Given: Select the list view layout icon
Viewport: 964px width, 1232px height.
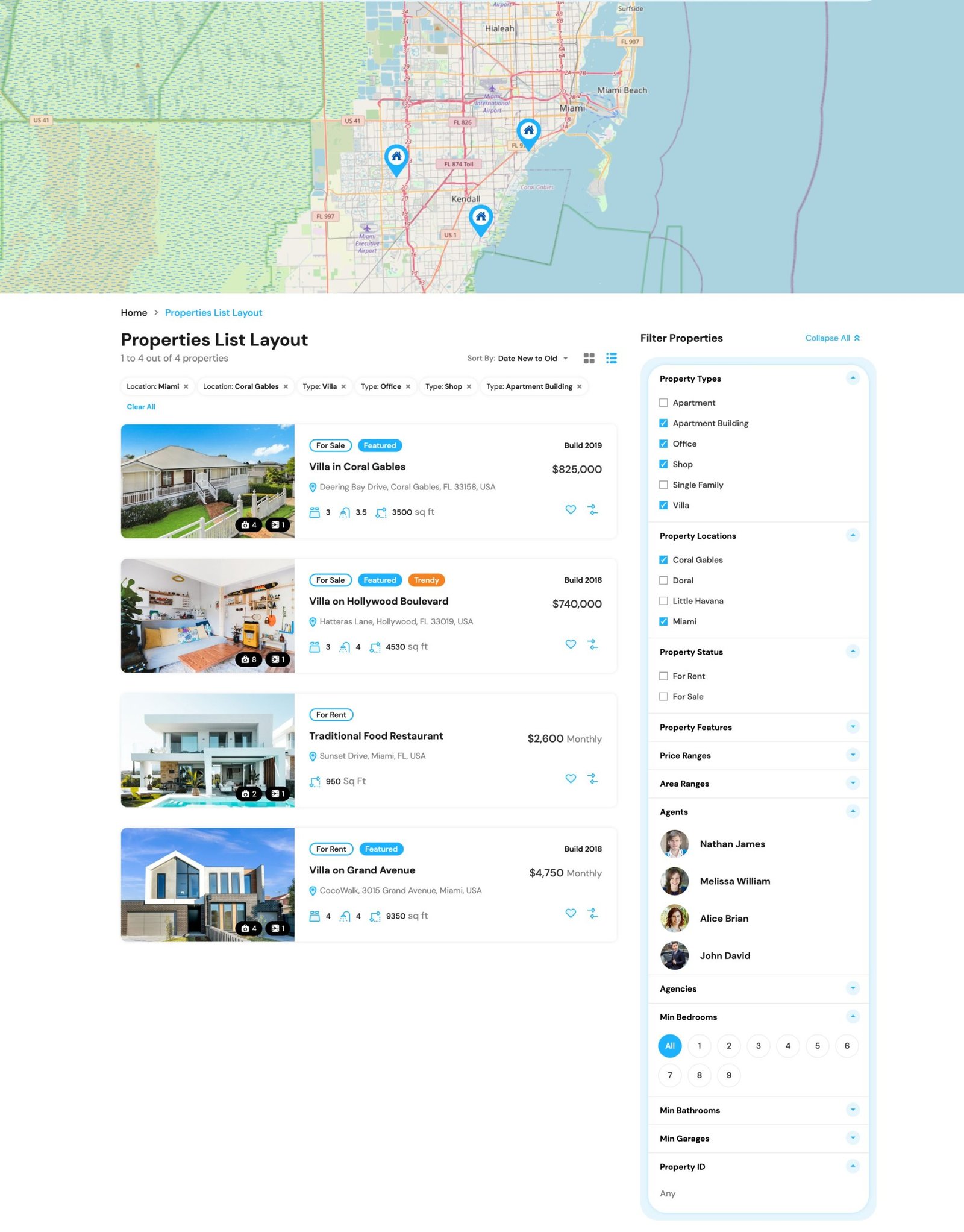Looking at the screenshot, I should (611, 358).
